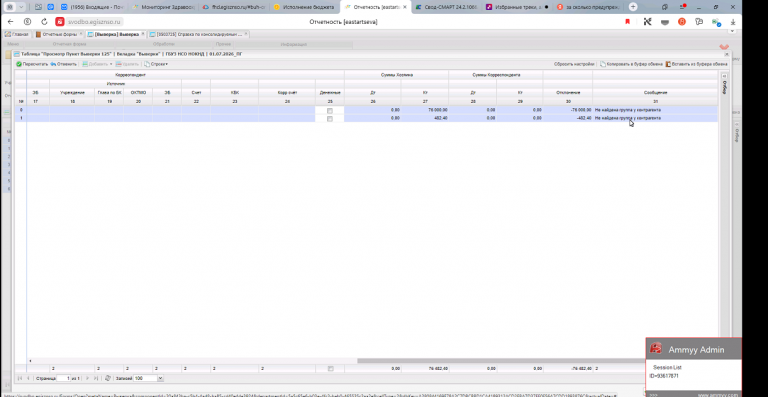Screen dimensions: 768x397
Task: Refresh the table using pager reload icon
Action: (108, 378)
